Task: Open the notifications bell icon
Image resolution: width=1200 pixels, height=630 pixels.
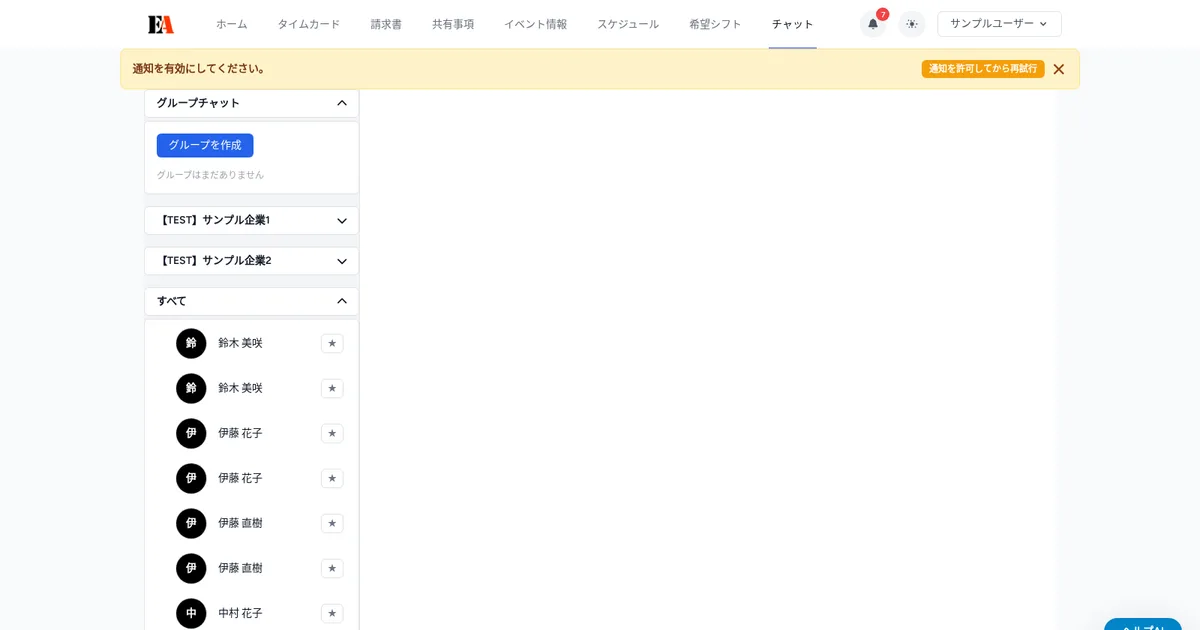Action: (871, 24)
